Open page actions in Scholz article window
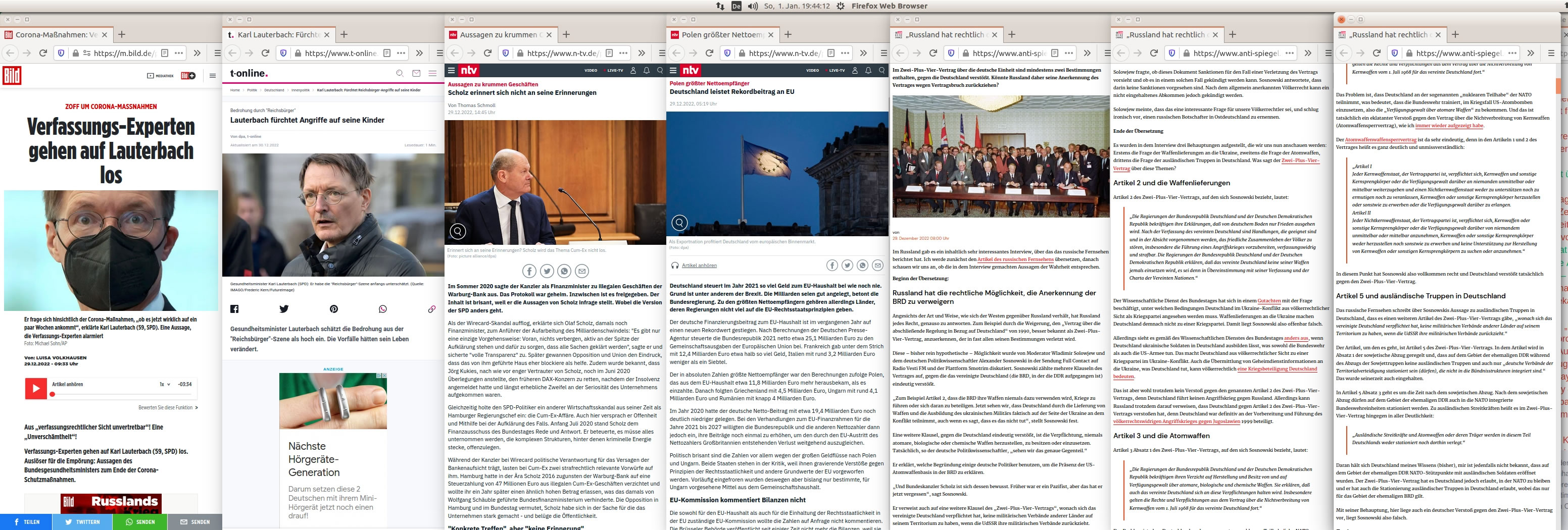 (x=623, y=53)
